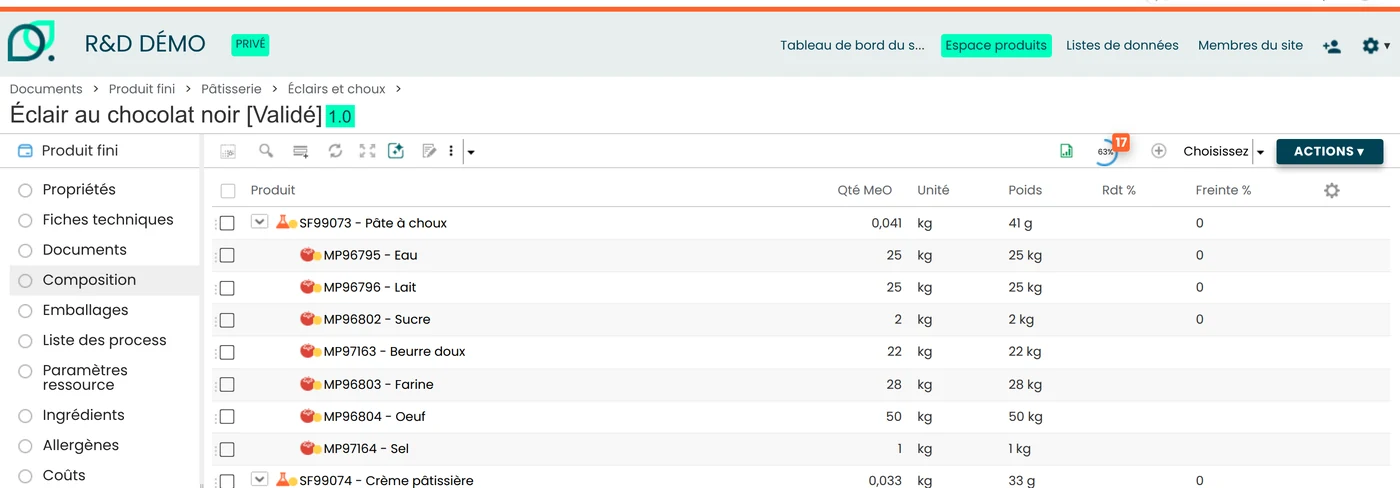The width and height of the screenshot is (1400, 488).
Task: Tick the select-all checkbox in table header
Action: click(228, 190)
